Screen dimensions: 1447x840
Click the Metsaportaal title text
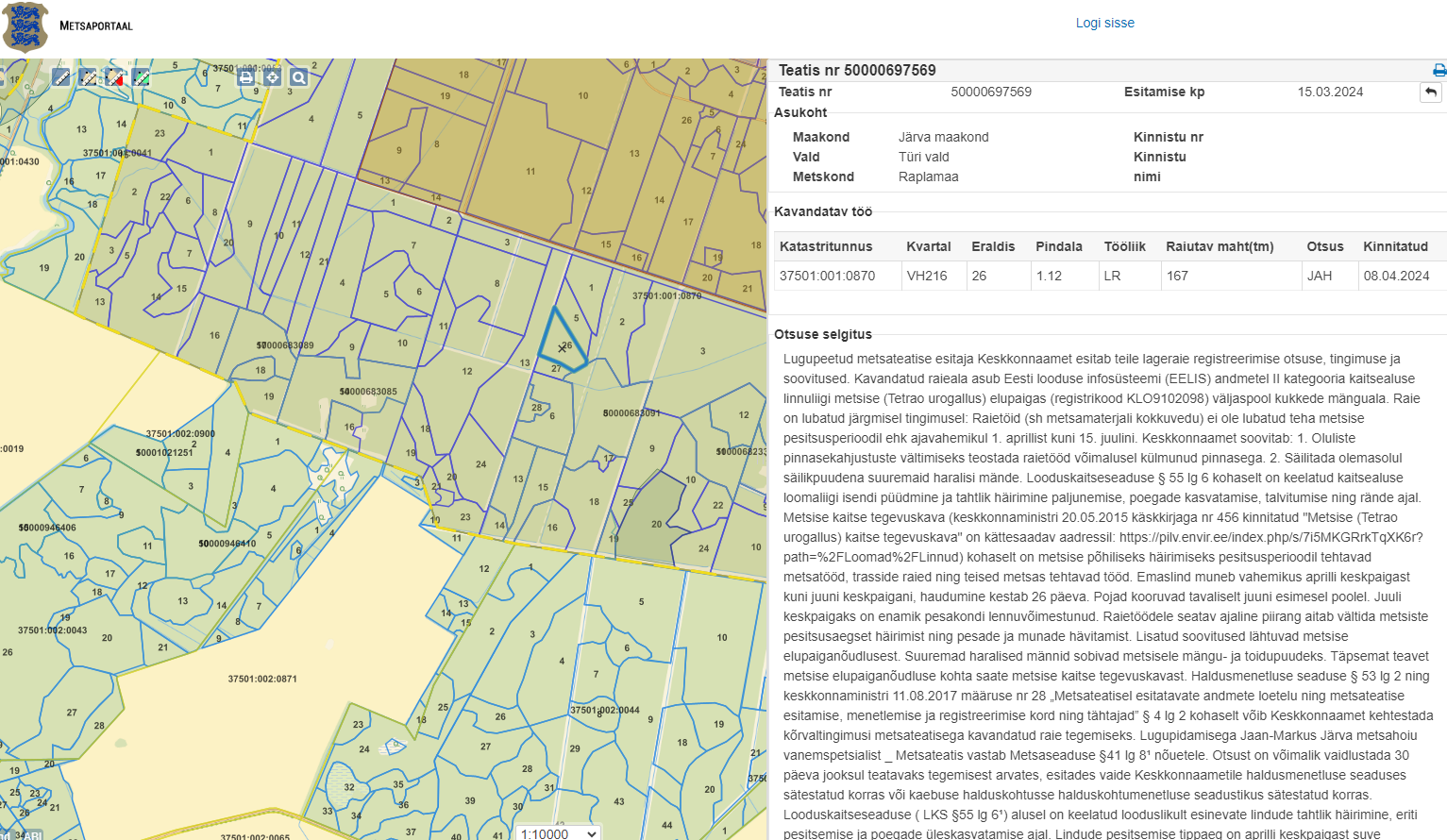[x=96, y=25]
